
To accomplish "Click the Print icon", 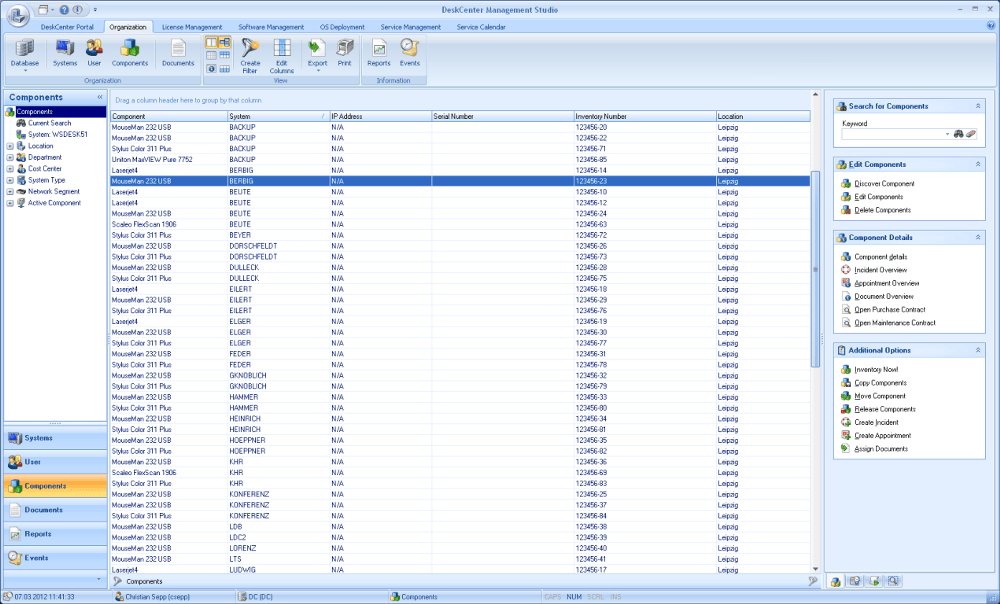I will pos(343,50).
